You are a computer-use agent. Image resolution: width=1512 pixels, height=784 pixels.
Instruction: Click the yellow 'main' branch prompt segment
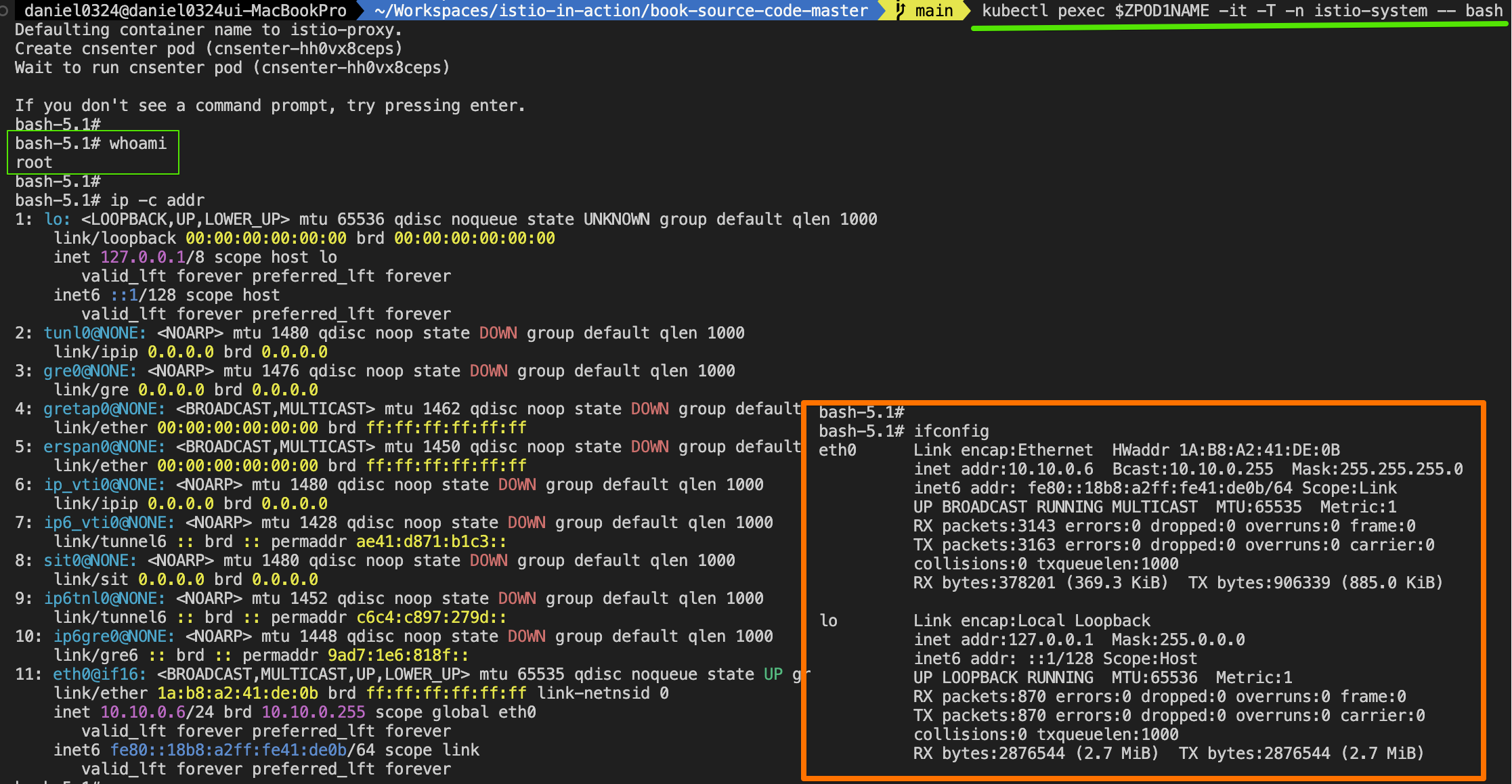[x=933, y=11]
